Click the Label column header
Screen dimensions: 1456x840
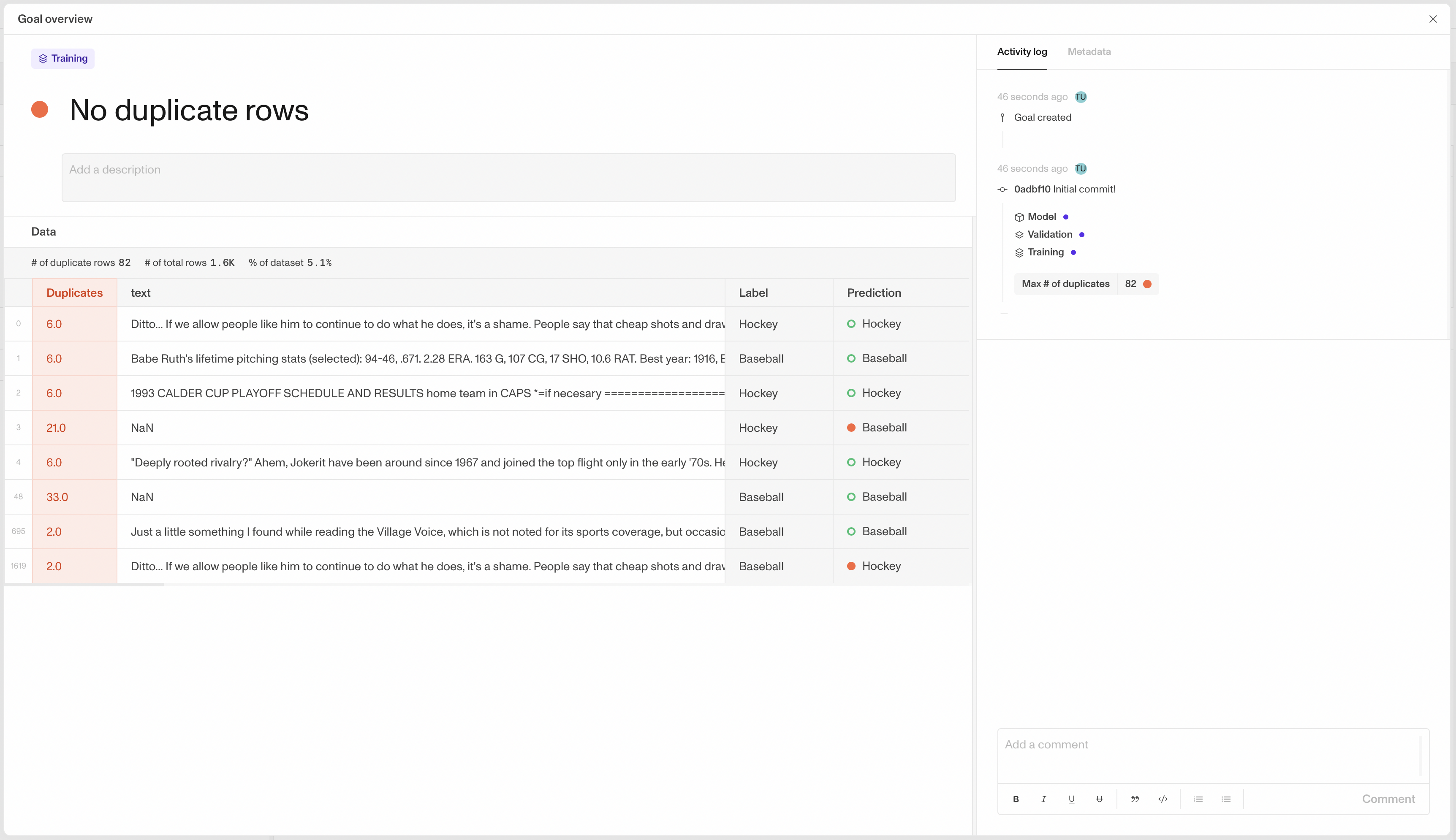(x=753, y=293)
